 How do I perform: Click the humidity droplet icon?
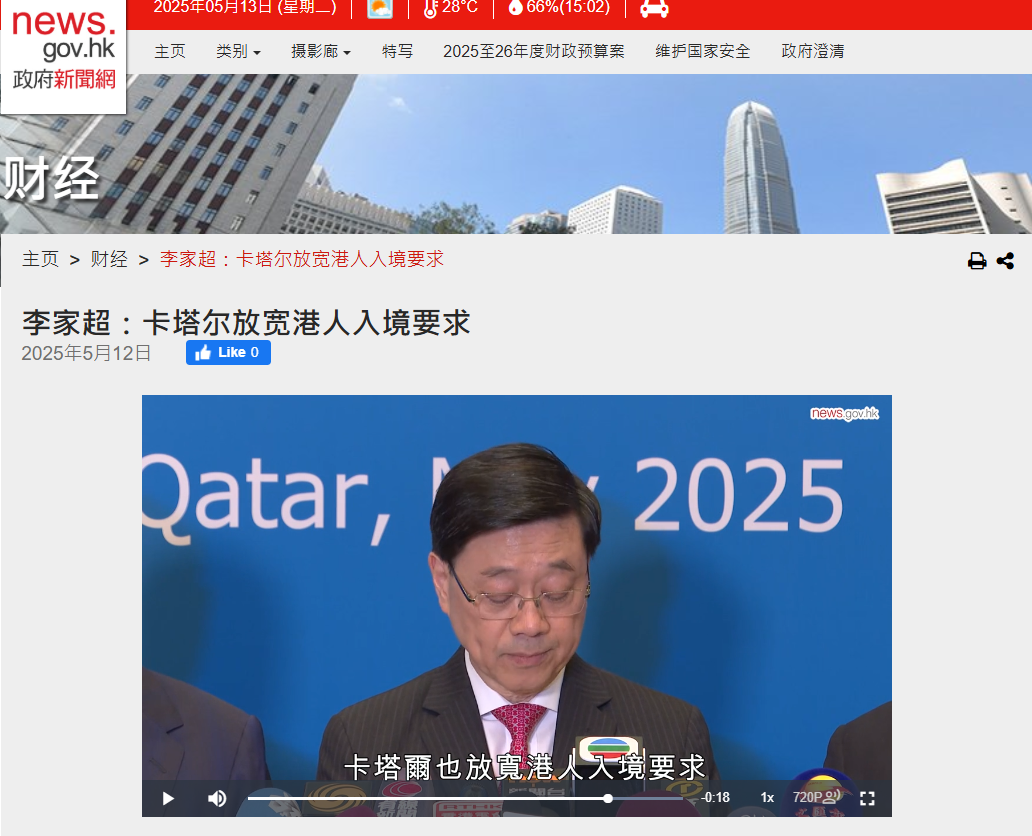pos(516,8)
